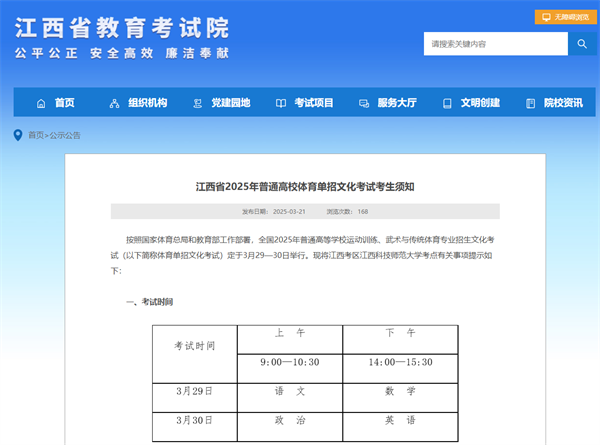This screenshot has width=600, height=445.
Task: Click the news icon beside 院校资讯
Action: (x=530, y=103)
